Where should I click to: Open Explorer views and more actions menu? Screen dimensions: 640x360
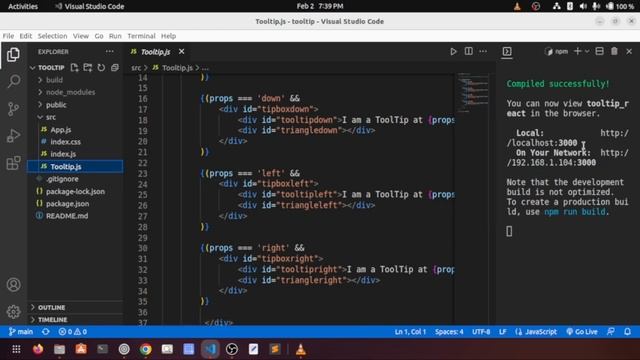coord(109,51)
